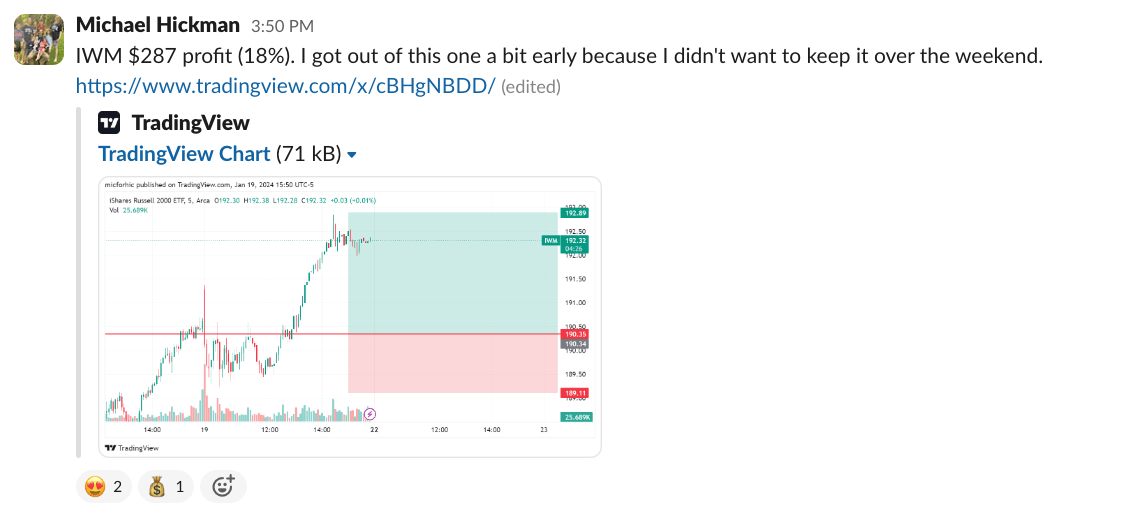This screenshot has width=1134, height=512.
Task: Toggle the heart-eyes emoji reaction
Action: click(x=104, y=486)
